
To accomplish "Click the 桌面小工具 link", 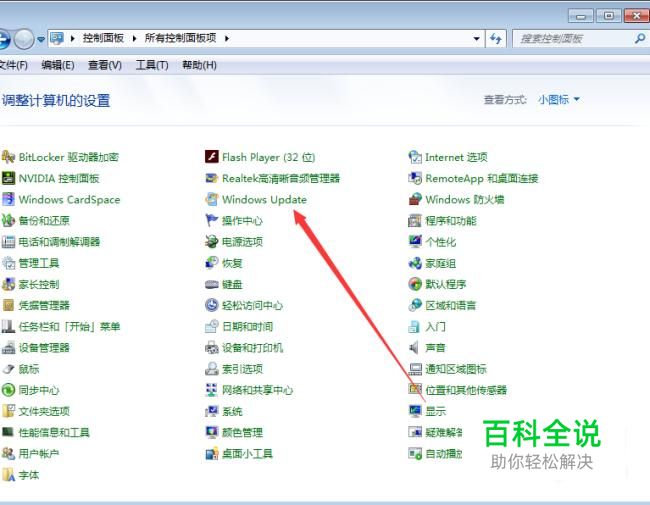I will pyautogui.click(x=247, y=454).
